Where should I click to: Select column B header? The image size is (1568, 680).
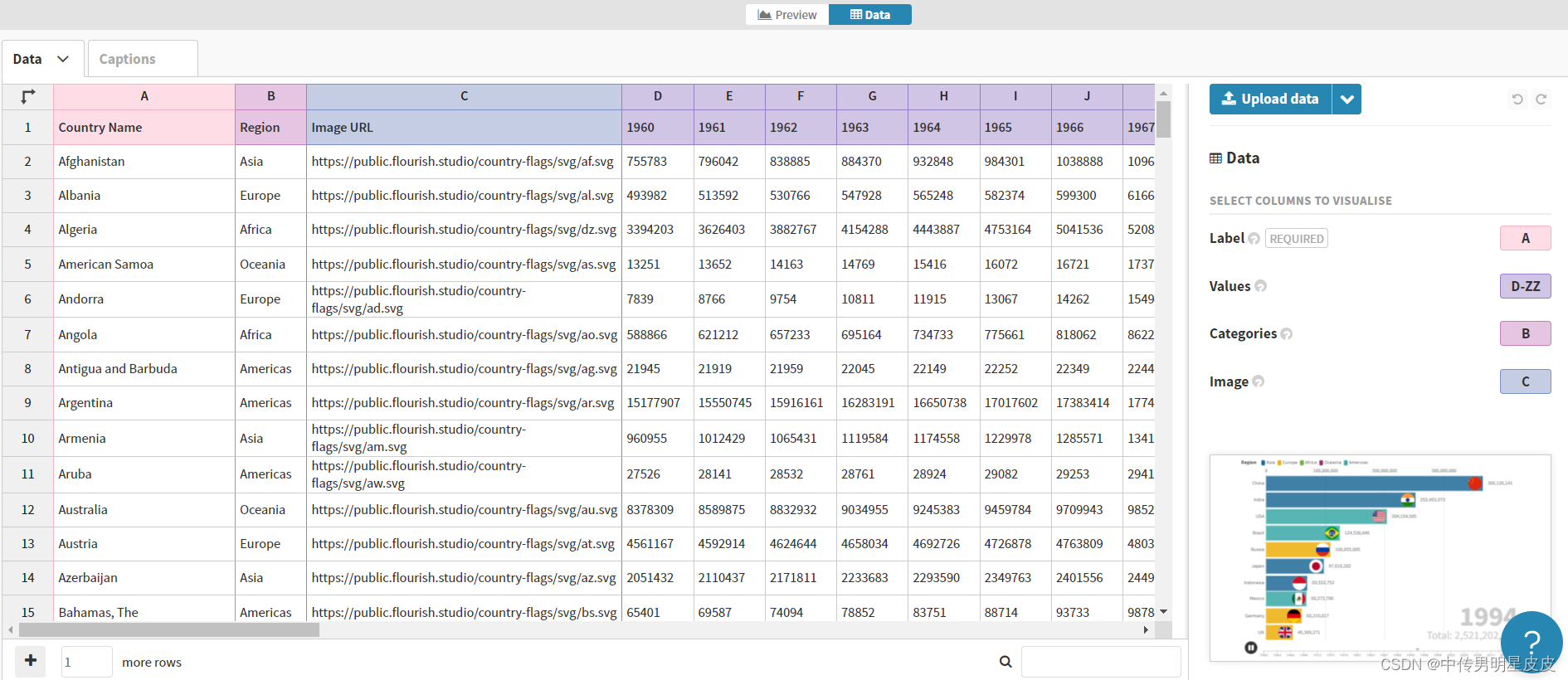point(270,96)
